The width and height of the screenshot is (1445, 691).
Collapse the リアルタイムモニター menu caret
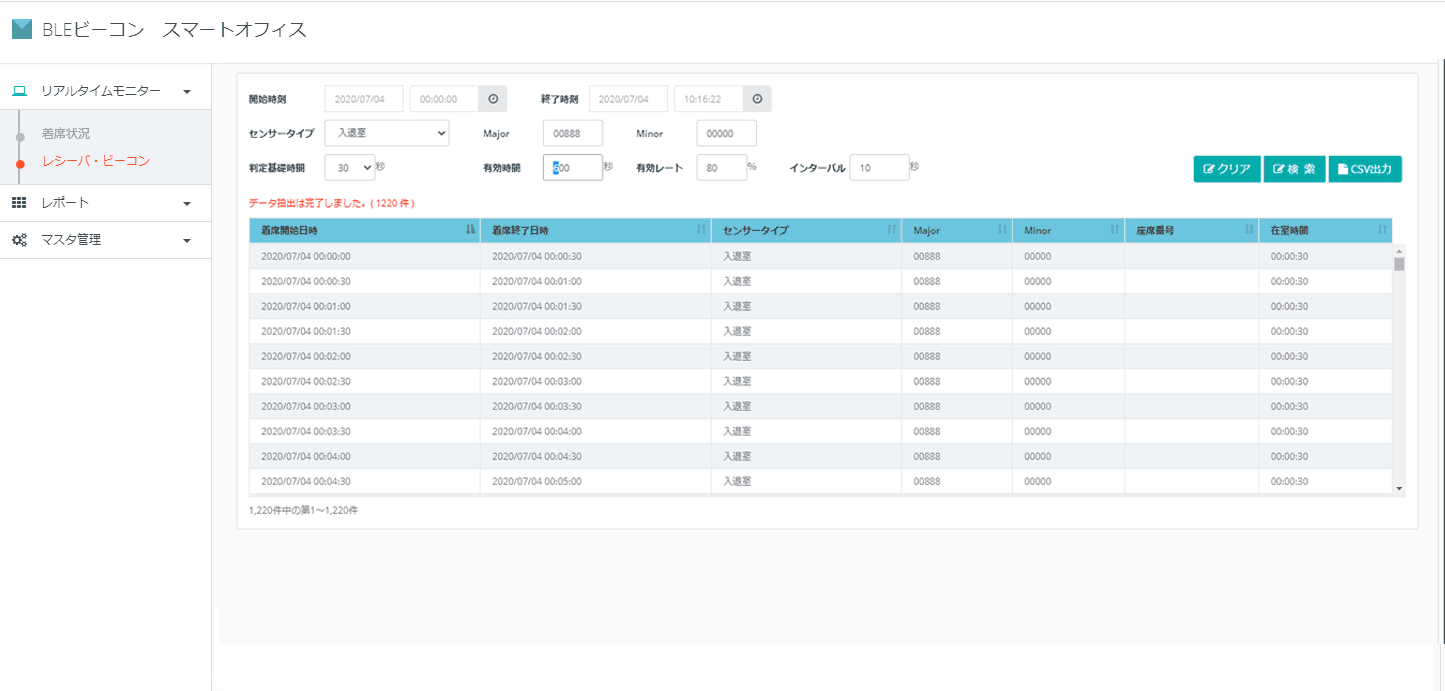(187, 92)
